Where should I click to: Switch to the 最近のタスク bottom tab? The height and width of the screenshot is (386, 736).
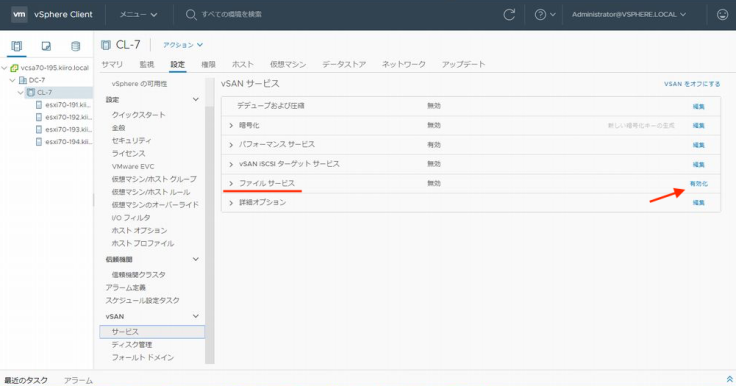[x=26, y=380]
